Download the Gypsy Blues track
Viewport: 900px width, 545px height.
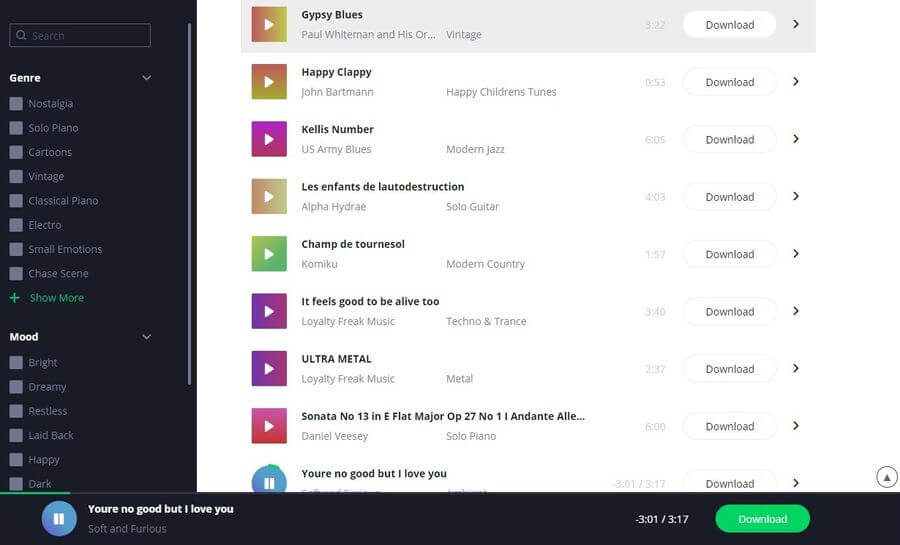(x=730, y=25)
